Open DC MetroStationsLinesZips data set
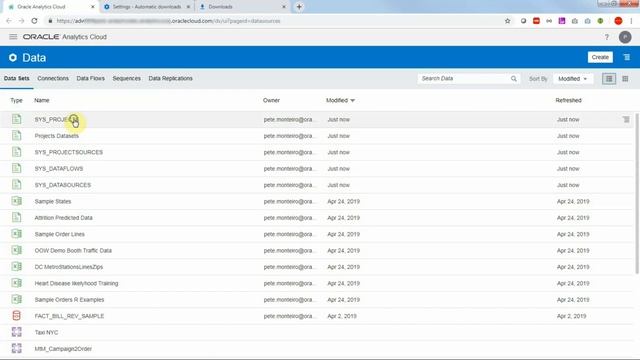The width and height of the screenshot is (640, 360). (69, 267)
